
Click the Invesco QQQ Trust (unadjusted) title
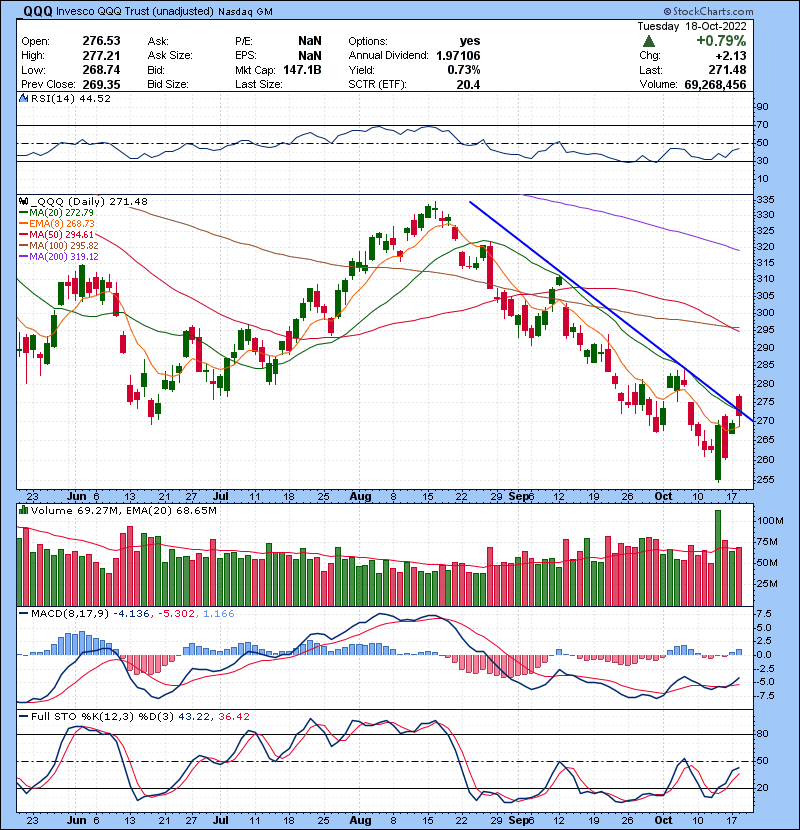click(135, 11)
